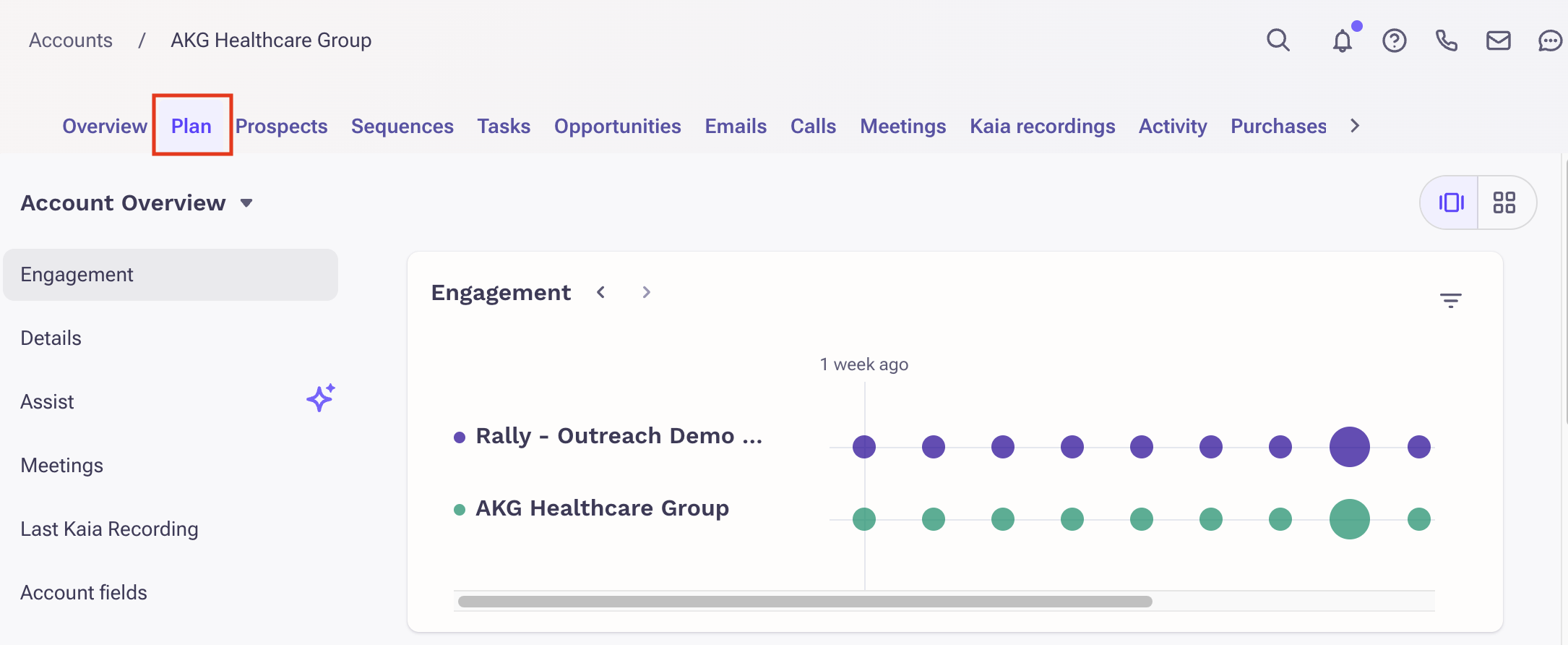Click the large purple Rally engagement dot

tap(1350, 447)
